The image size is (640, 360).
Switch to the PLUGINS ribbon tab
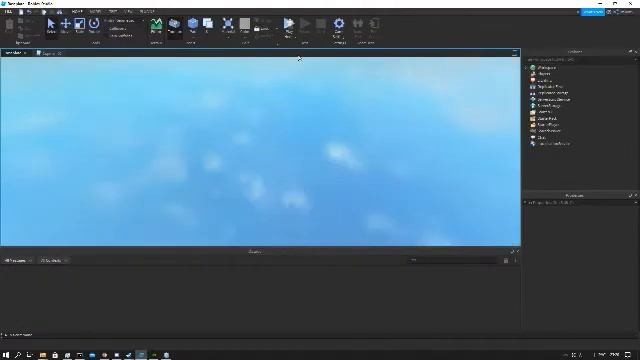pos(147,12)
